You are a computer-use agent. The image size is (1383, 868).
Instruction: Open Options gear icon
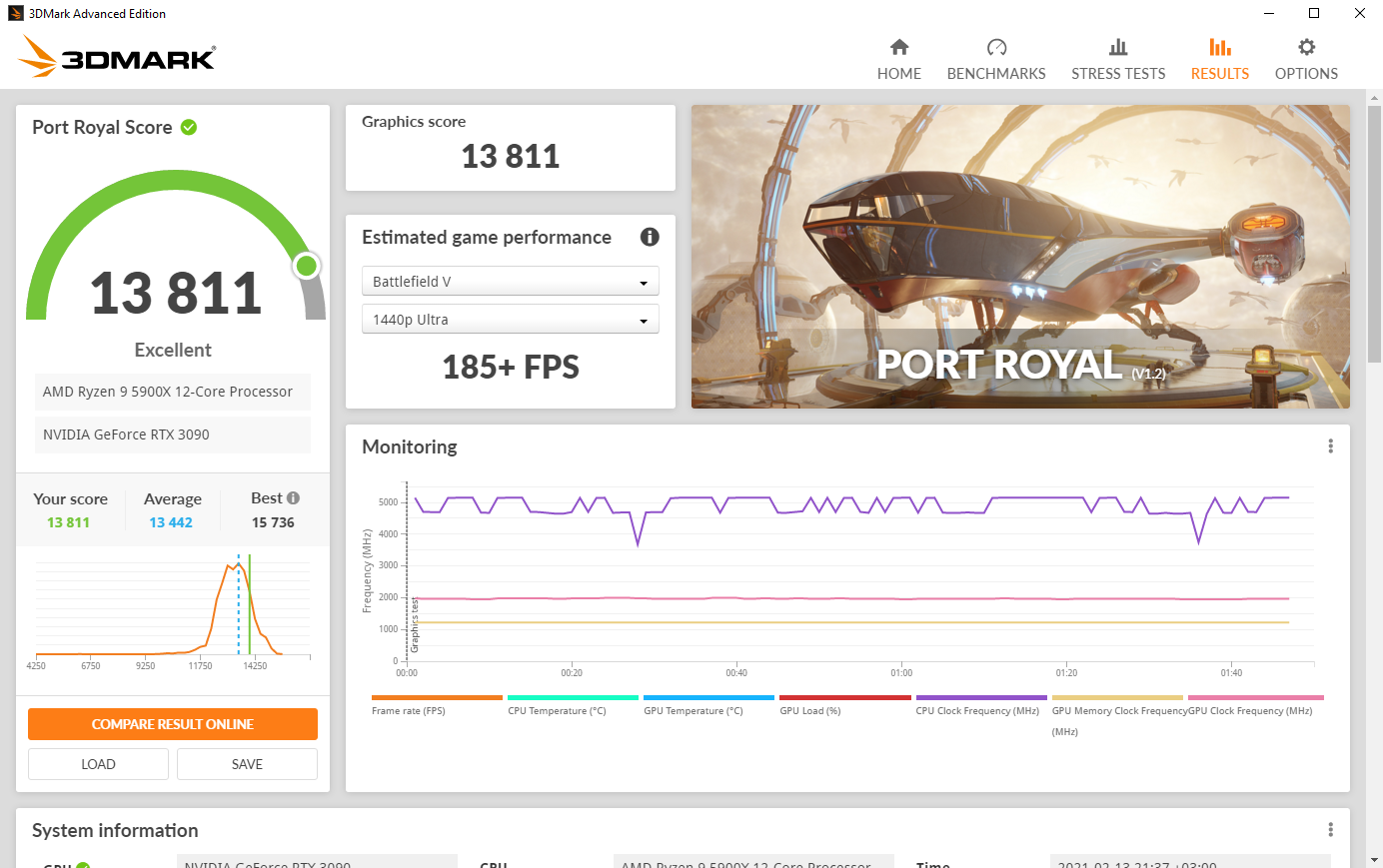(1306, 47)
